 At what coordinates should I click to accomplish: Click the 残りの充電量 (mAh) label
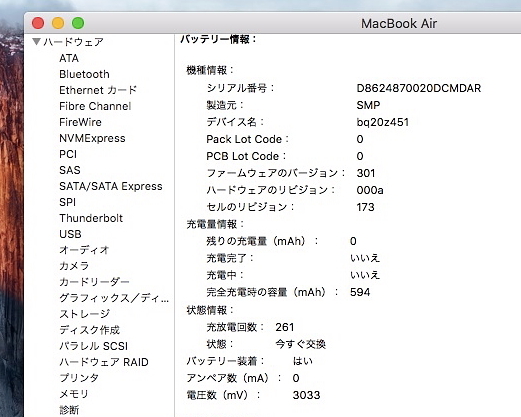pos(262,241)
